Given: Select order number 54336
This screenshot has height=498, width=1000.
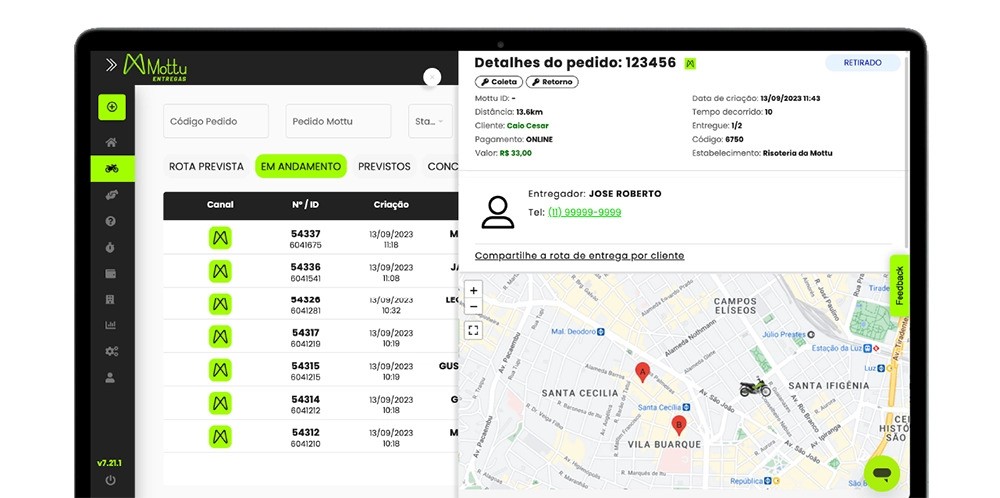Looking at the screenshot, I should (305, 267).
